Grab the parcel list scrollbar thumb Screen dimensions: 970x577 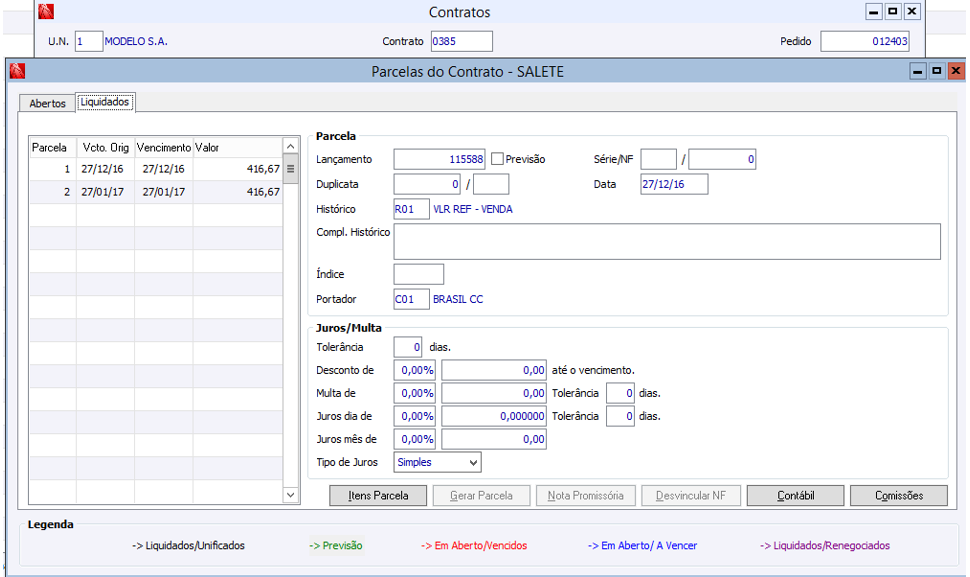tap(290, 169)
